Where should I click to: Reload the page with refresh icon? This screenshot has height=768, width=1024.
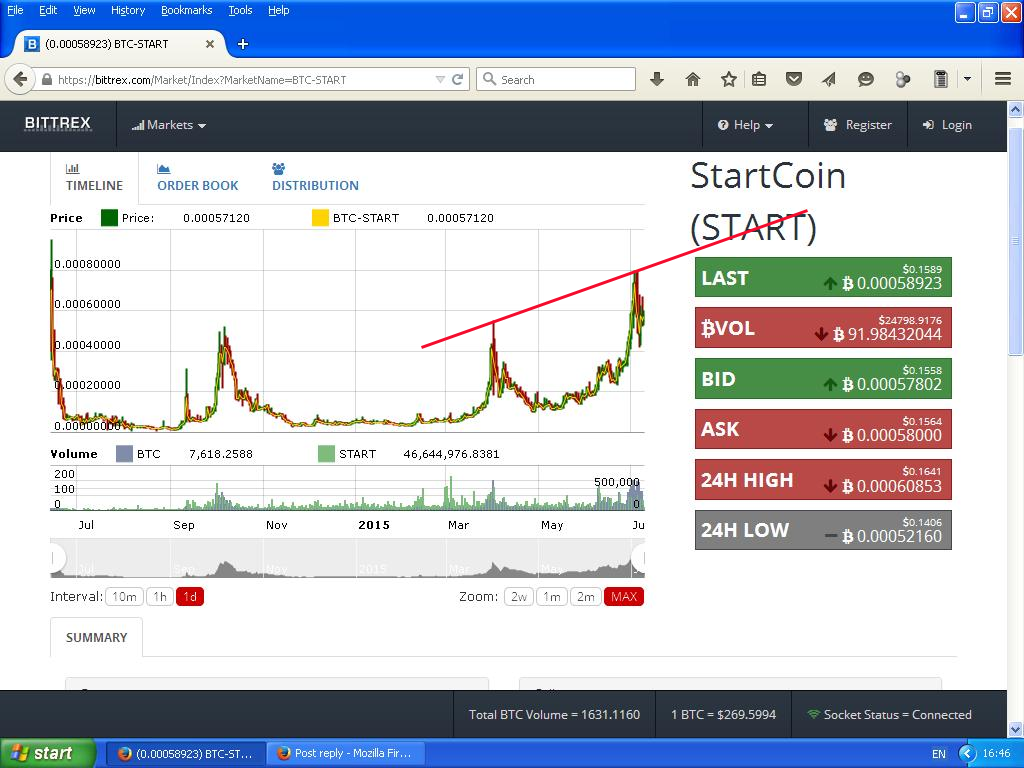point(458,80)
